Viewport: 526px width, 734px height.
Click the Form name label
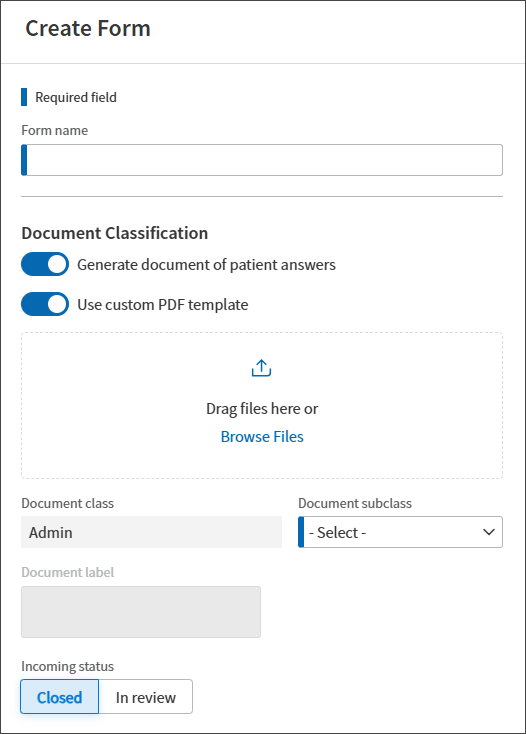pyautogui.click(x=54, y=130)
